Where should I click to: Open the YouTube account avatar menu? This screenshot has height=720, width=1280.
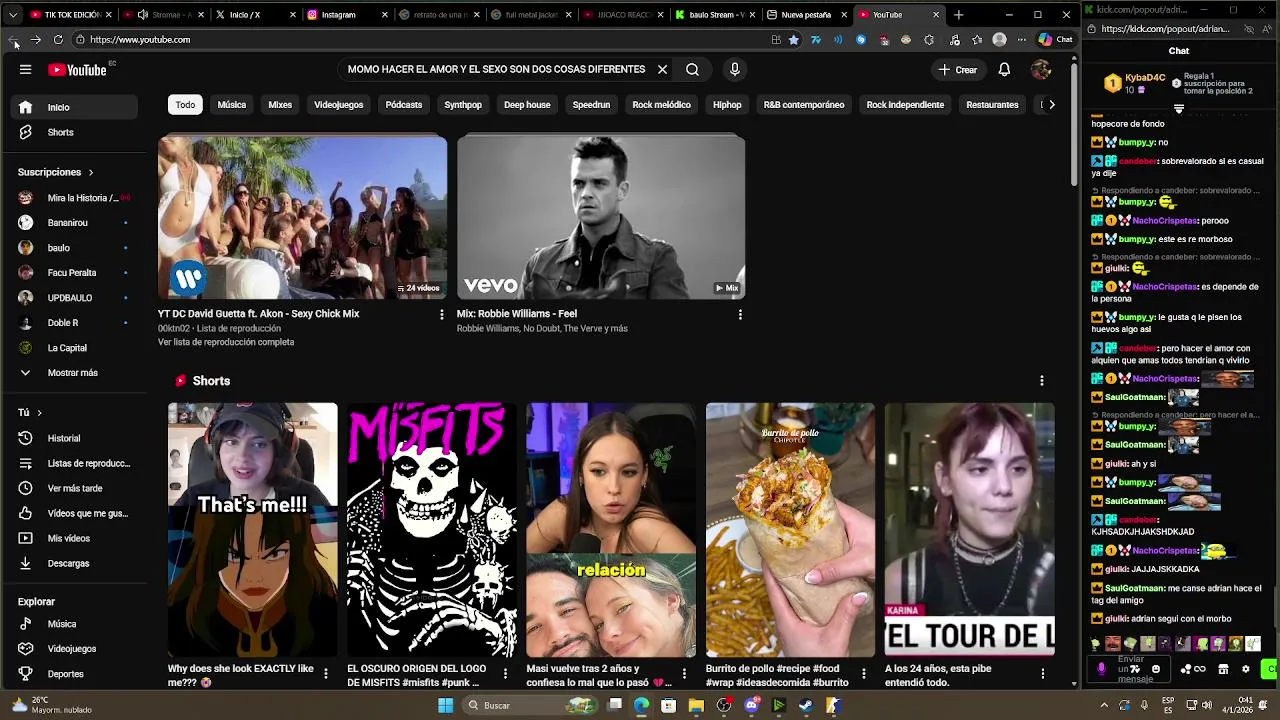pyautogui.click(x=1041, y=70)
